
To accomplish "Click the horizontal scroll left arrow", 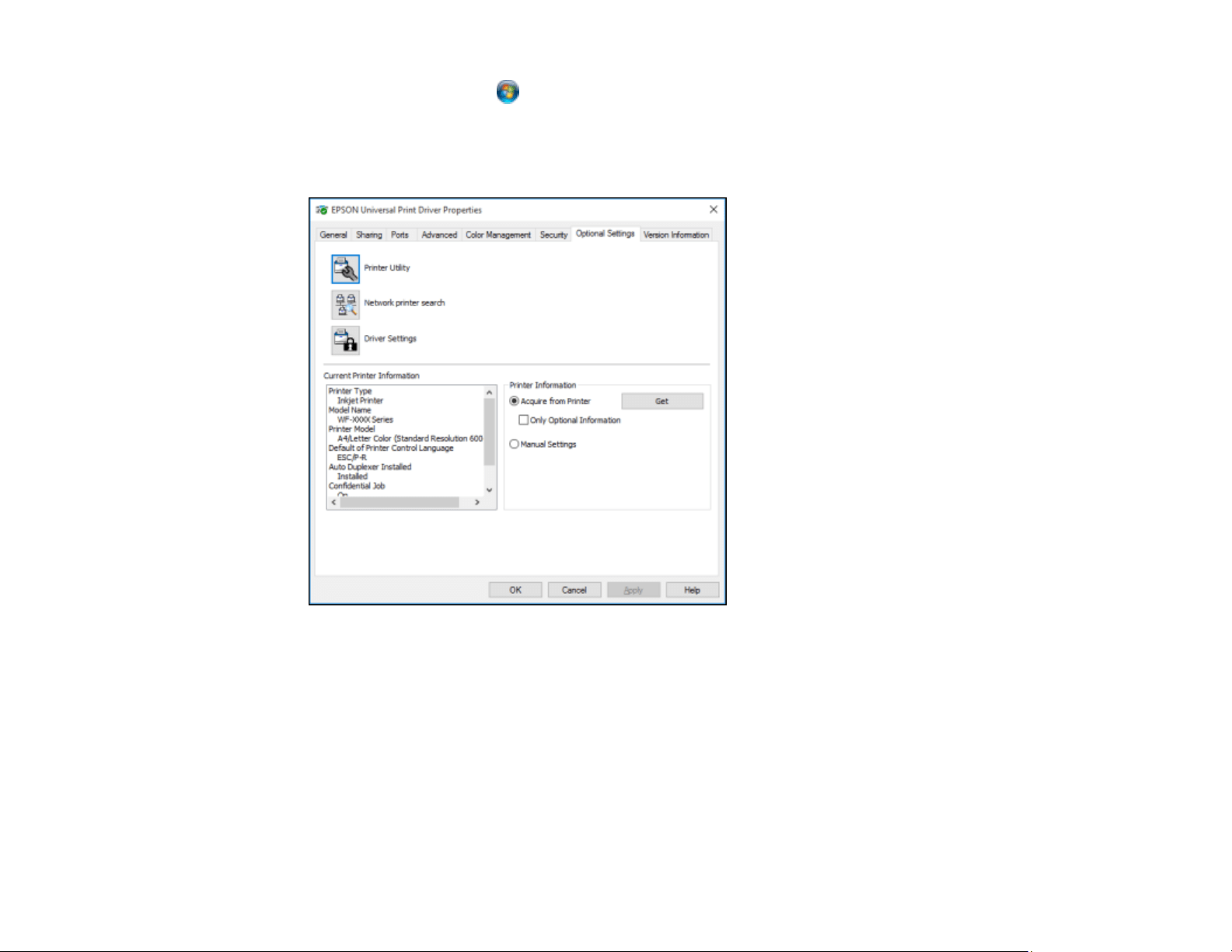I will click(334, 503).
